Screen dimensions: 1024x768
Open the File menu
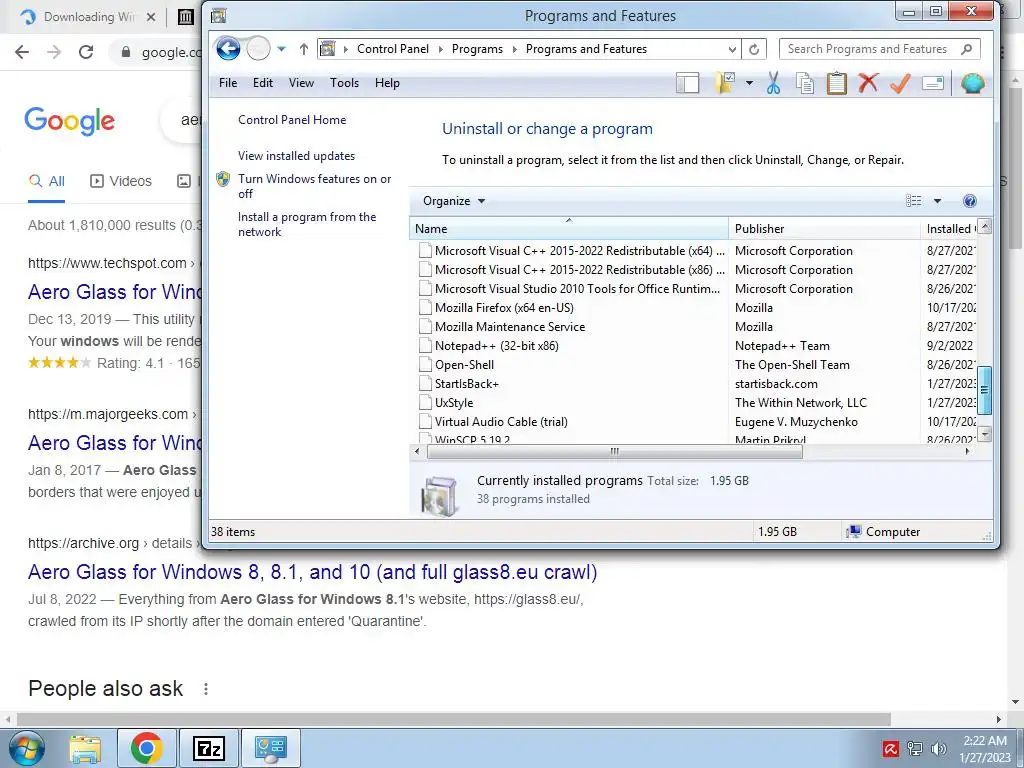228,83
